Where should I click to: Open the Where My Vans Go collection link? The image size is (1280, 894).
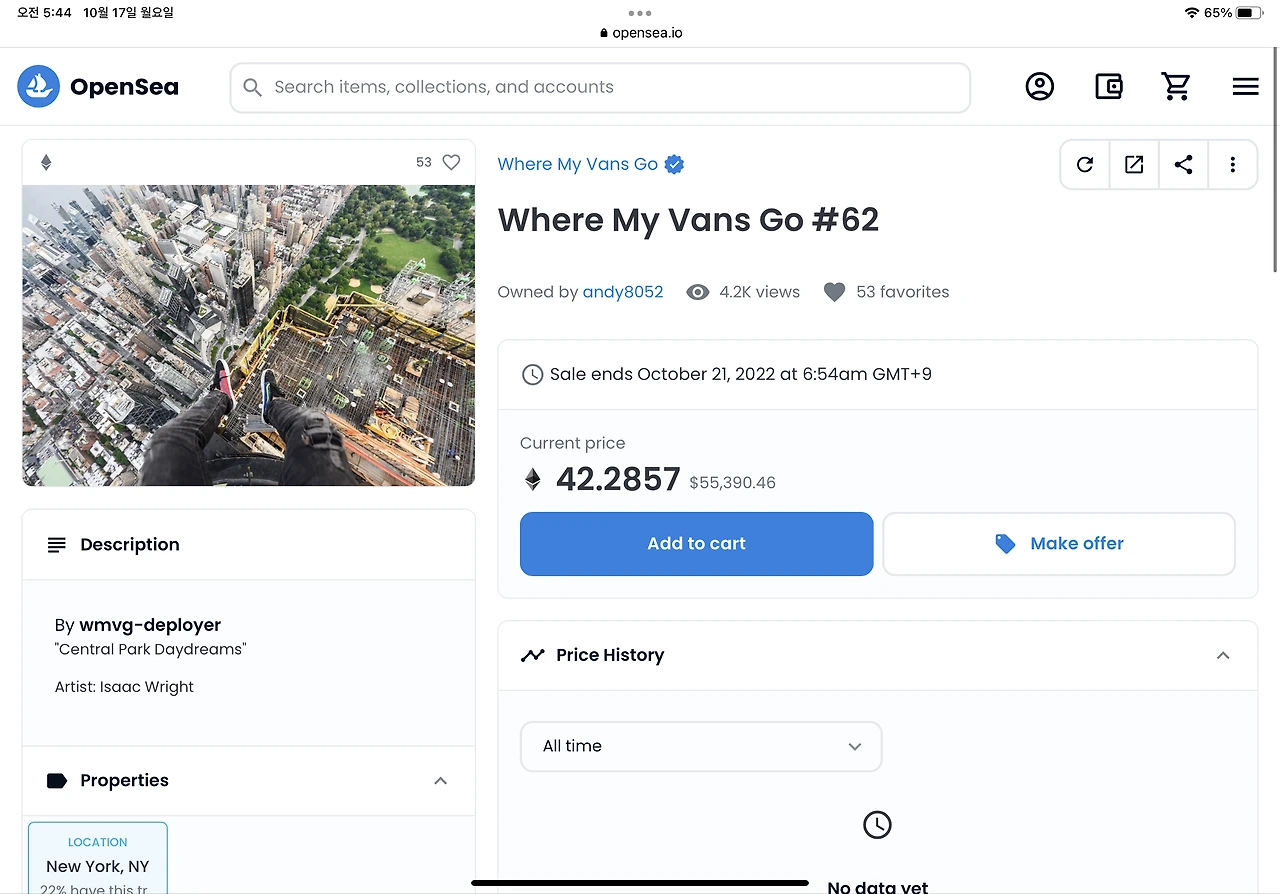click(578, 164)
